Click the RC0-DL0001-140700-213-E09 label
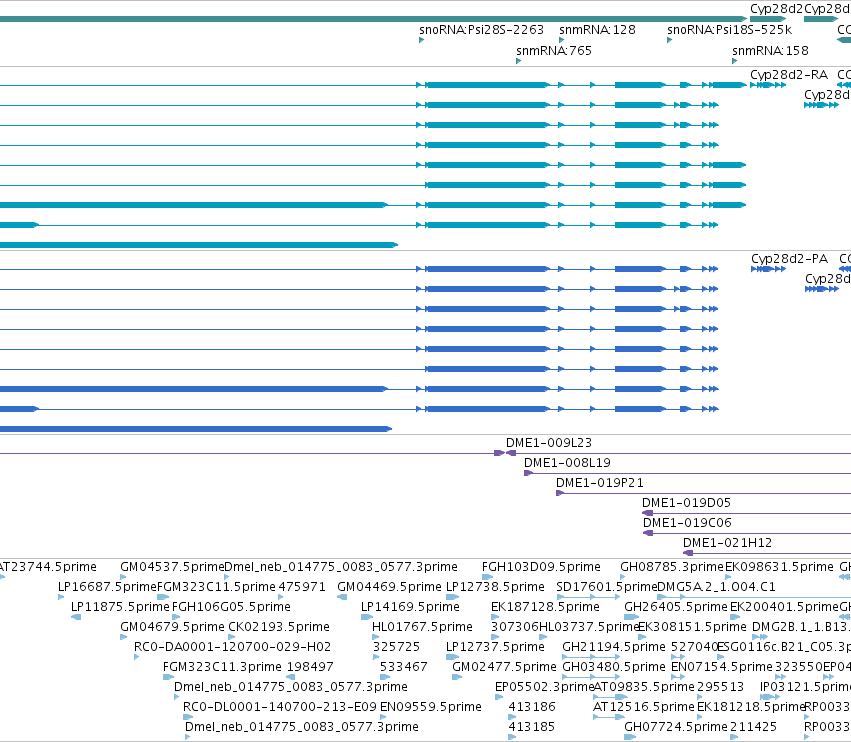 click(280, 707)
